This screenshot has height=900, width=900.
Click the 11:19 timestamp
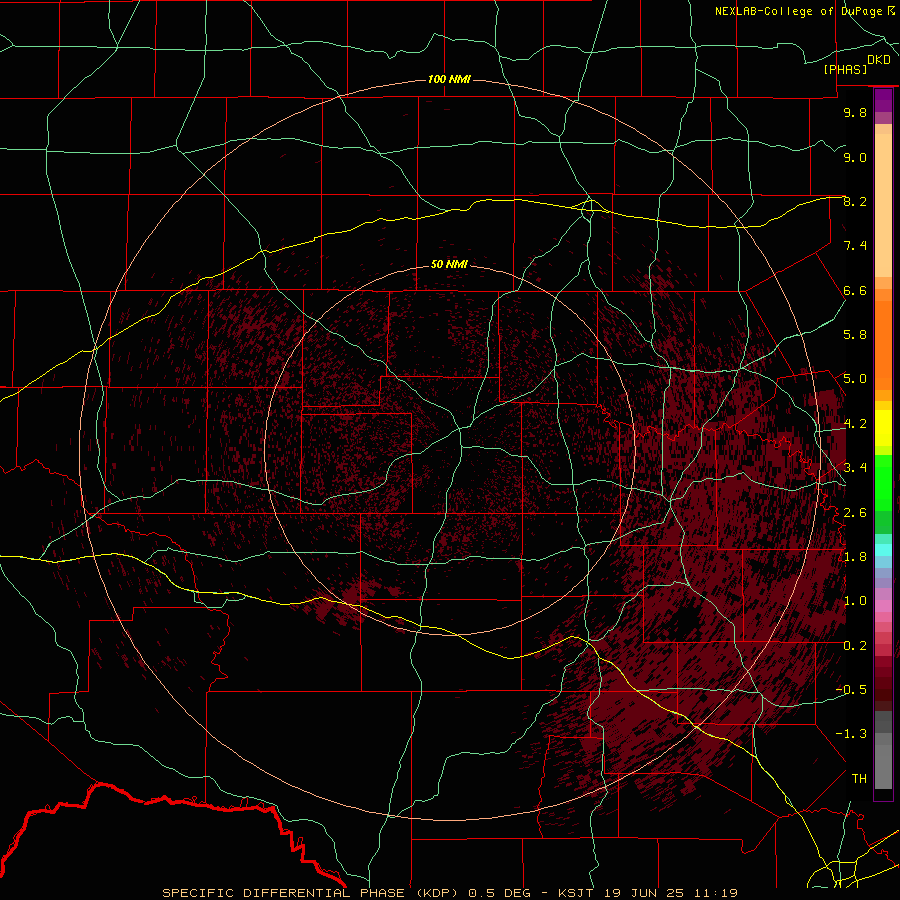click(715, 893)
